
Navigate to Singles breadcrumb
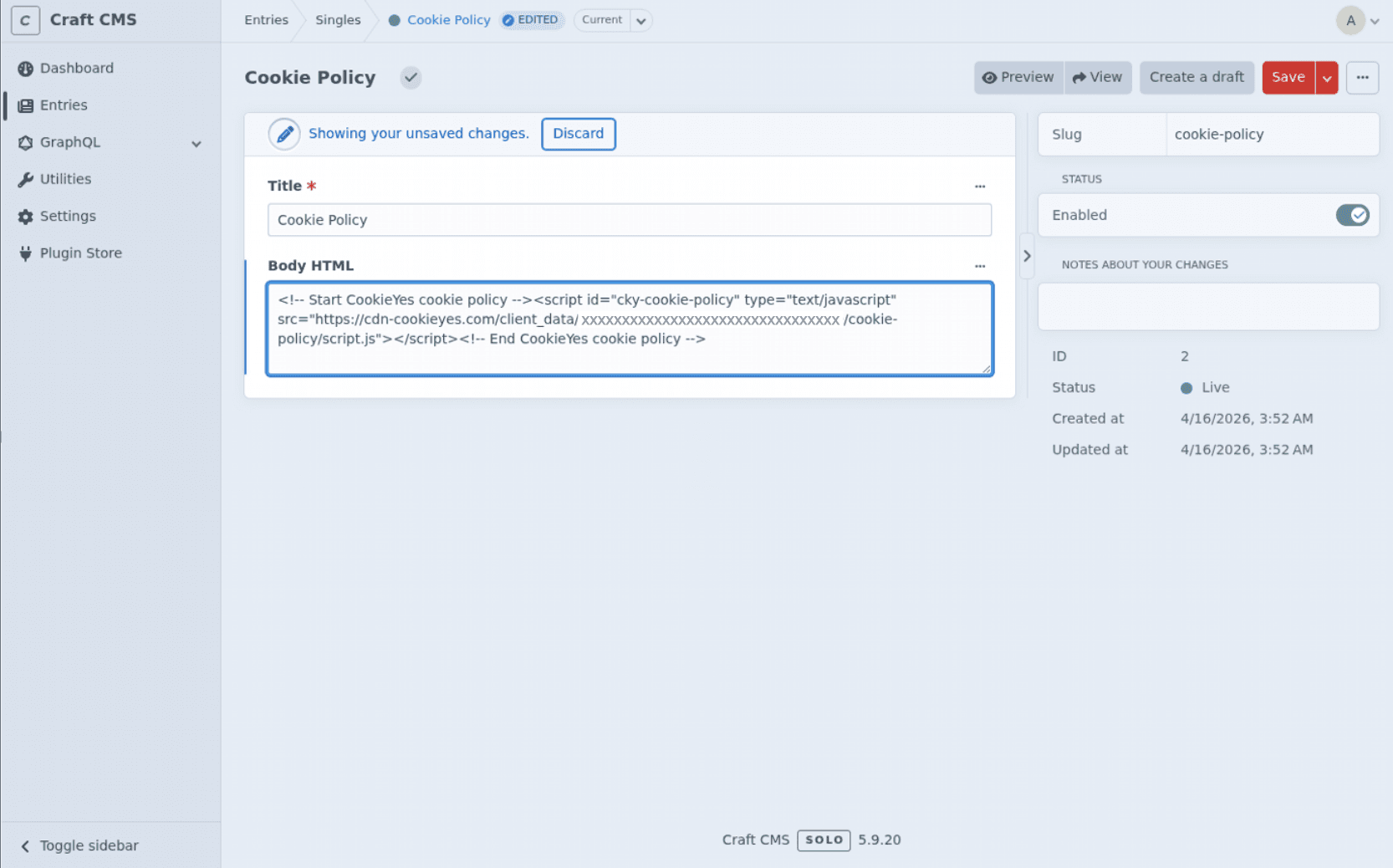(x=338, y=20)
